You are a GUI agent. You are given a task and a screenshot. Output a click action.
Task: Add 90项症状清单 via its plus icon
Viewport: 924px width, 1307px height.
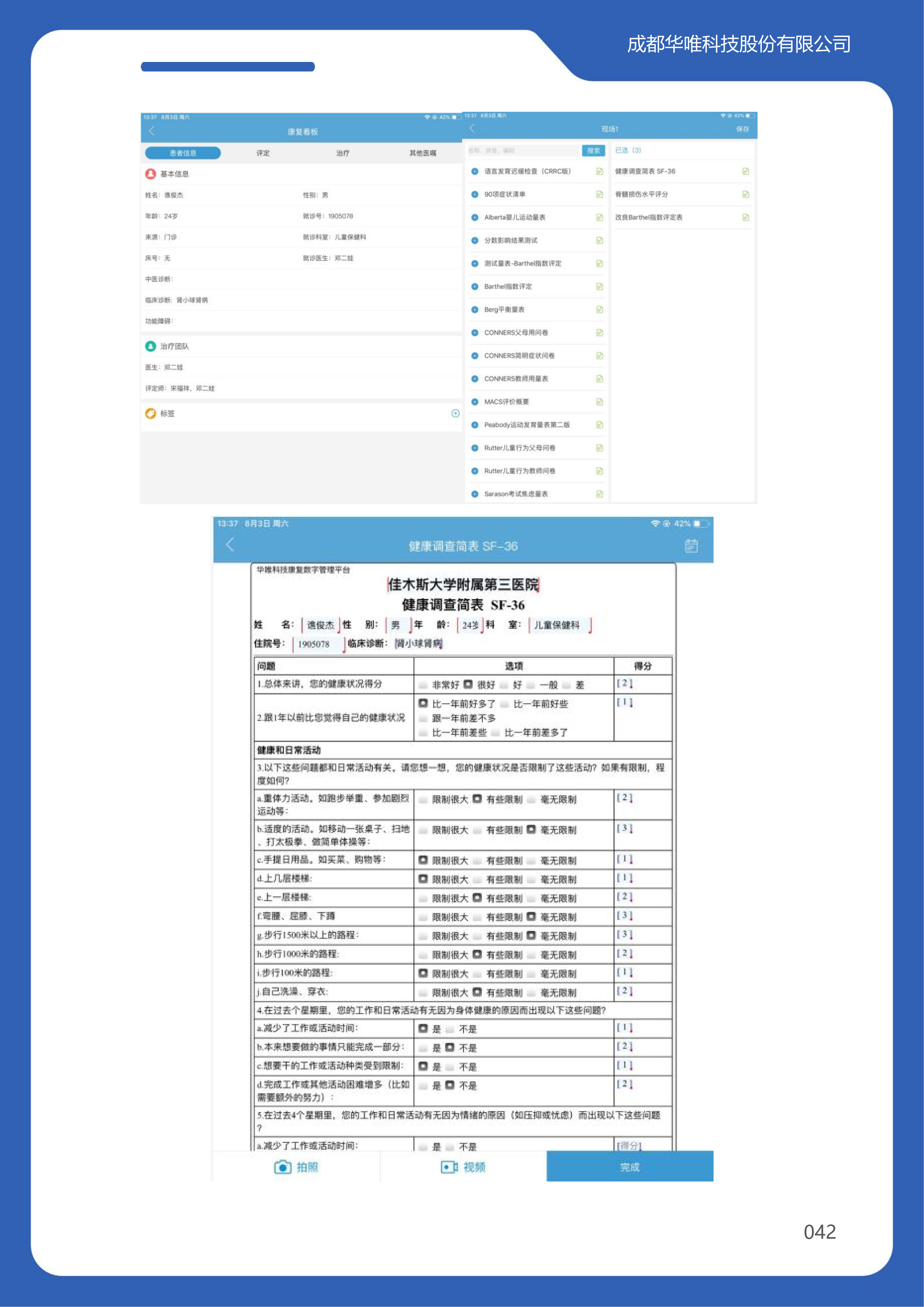(474, 194)
